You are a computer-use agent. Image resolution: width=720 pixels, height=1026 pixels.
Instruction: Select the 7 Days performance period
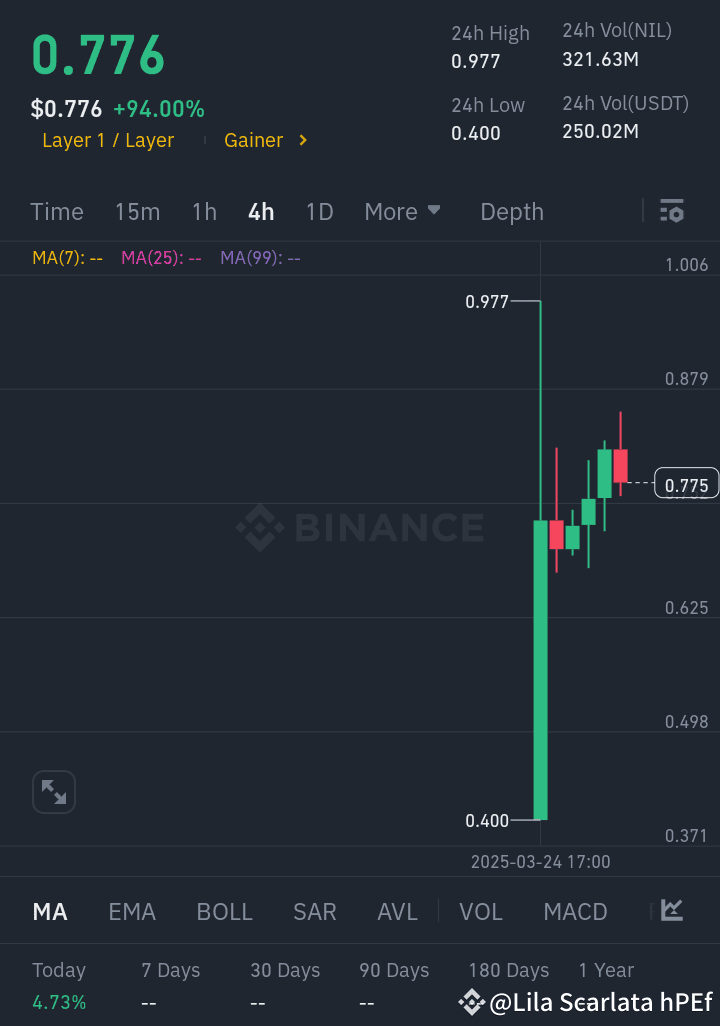point(171,971)
